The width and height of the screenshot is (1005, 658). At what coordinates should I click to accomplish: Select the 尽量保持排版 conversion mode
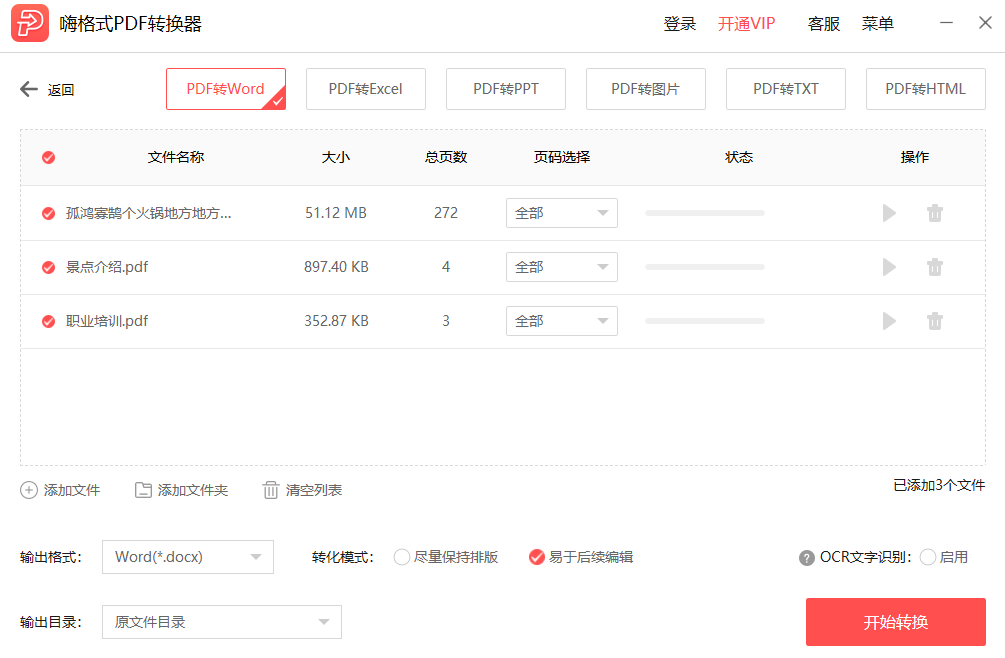pyautogui.click(x=402, y=557)
